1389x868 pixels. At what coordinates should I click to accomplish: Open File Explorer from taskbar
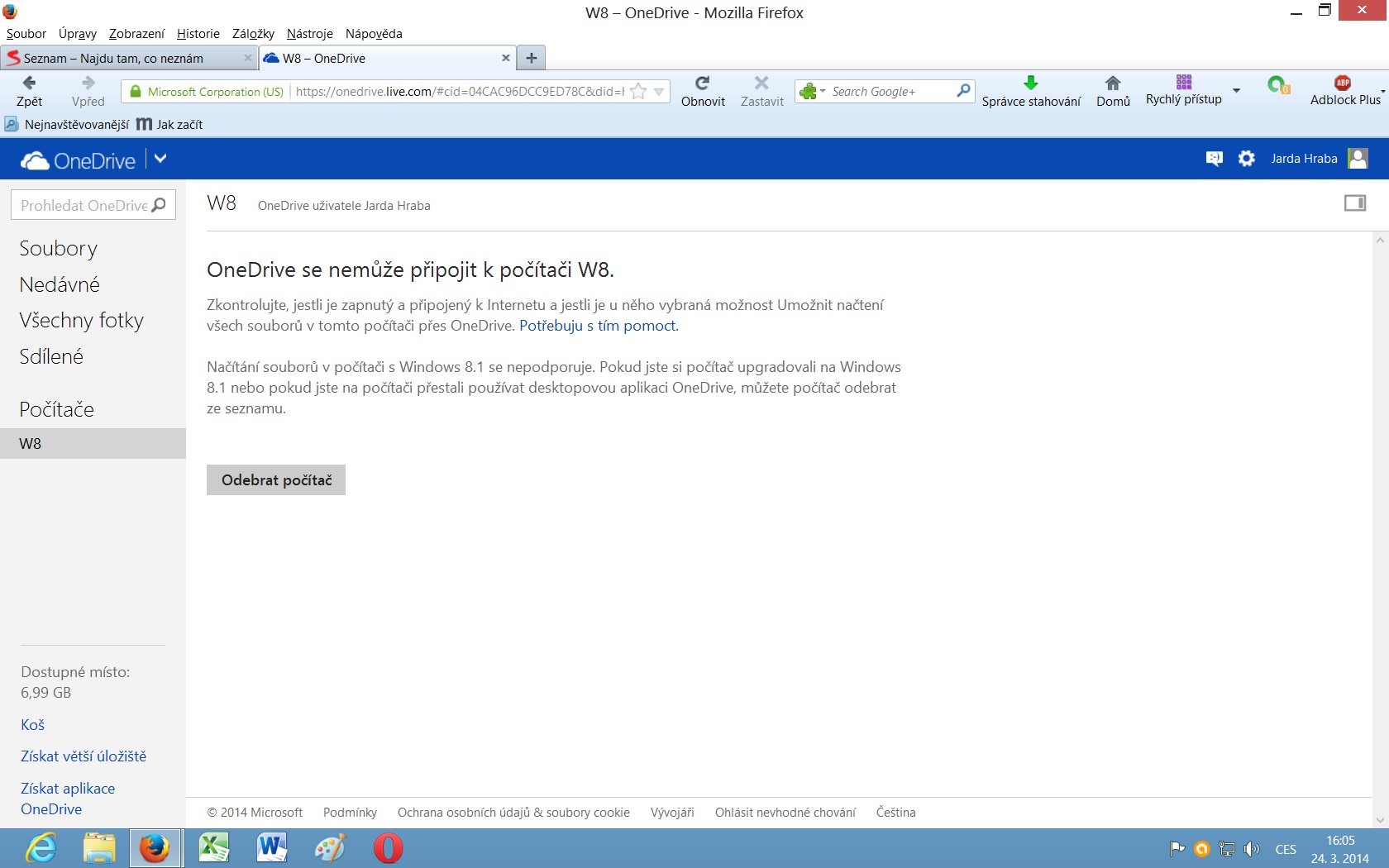click(x=99, y=848)
